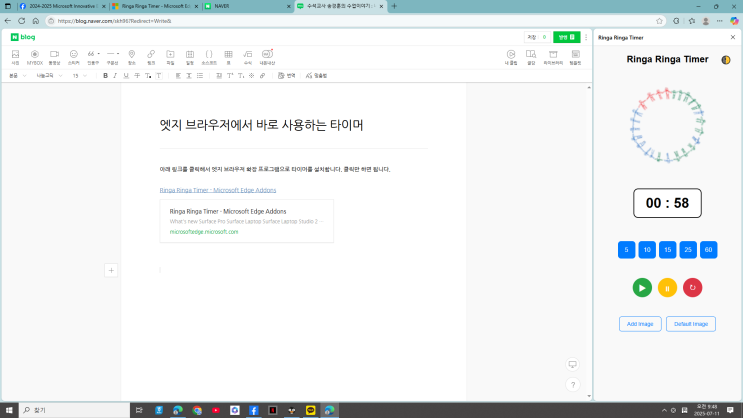Insert a photo with the 사진 icon

[15, 56]
